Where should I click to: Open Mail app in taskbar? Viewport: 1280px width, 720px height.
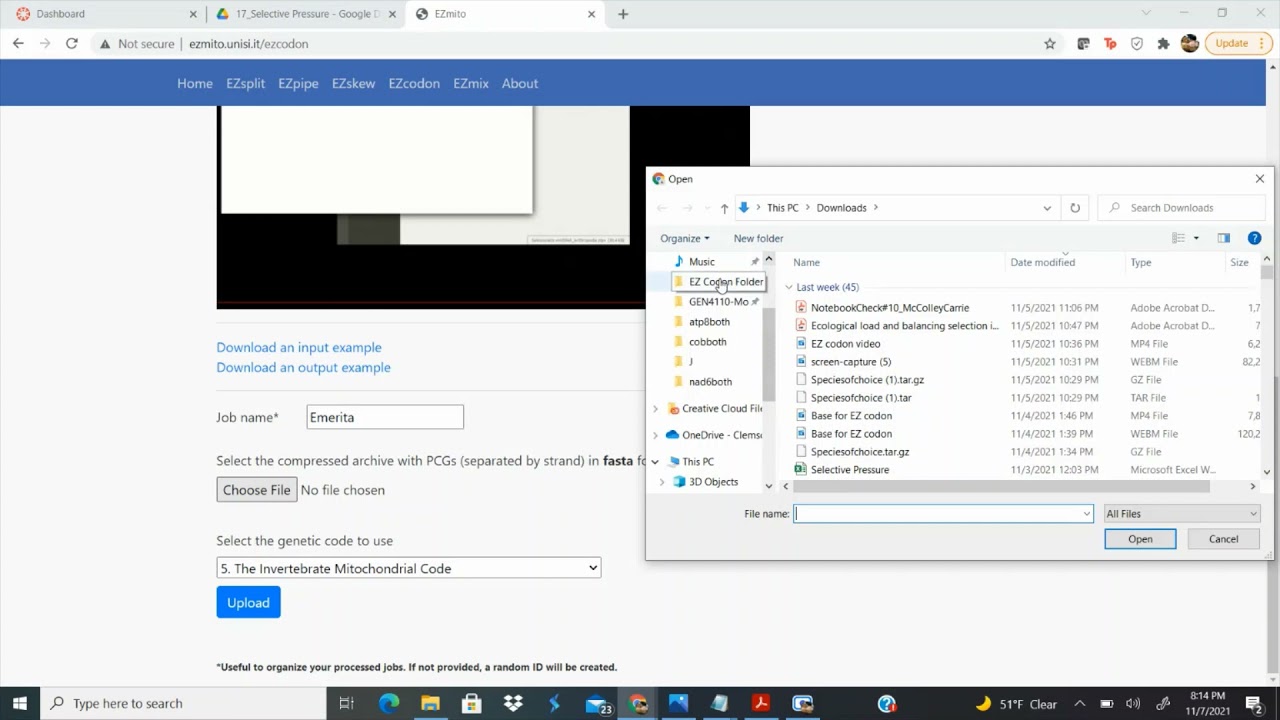tap(597, 703)
